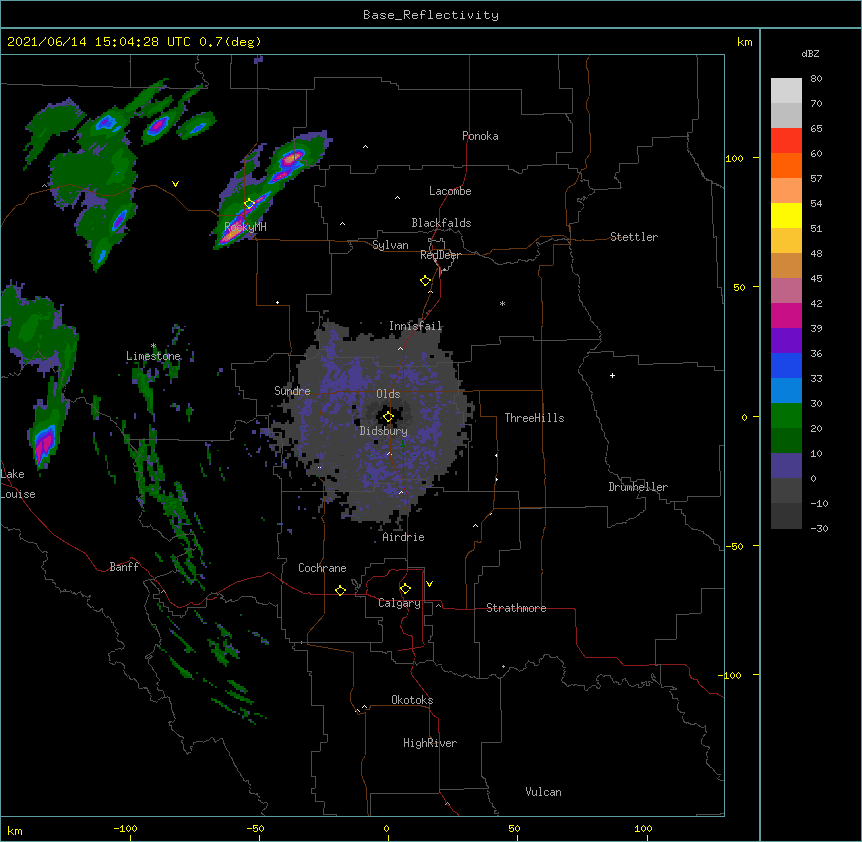Select the slate 10-0 dBZ legend swatch

click(x=786, y=466)
